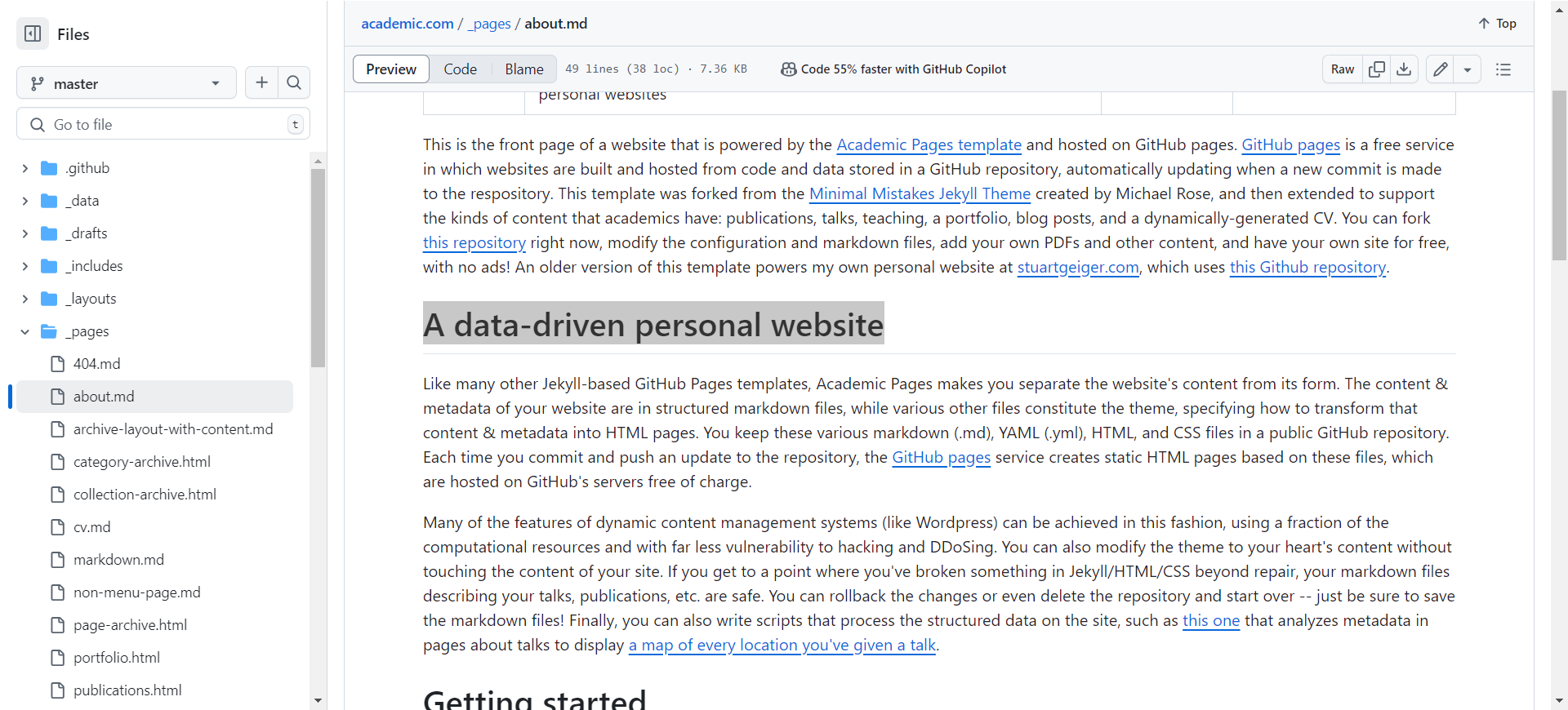This screenshot has height=710, width=1568.
Task: Click the open _pages folder icon
Action: (x=49, y=331)
